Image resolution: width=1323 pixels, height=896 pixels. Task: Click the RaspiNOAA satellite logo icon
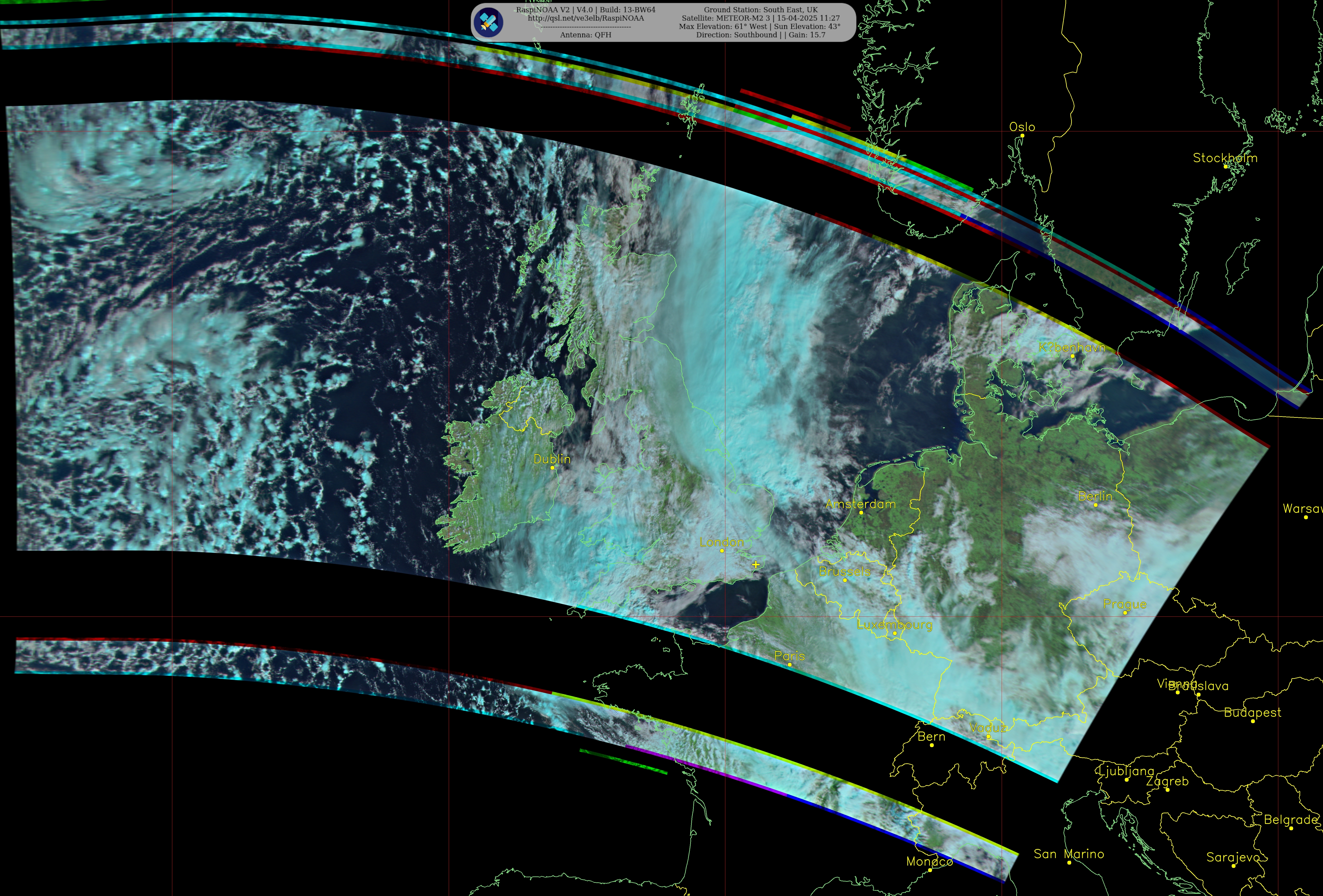[x=489, y=22]
